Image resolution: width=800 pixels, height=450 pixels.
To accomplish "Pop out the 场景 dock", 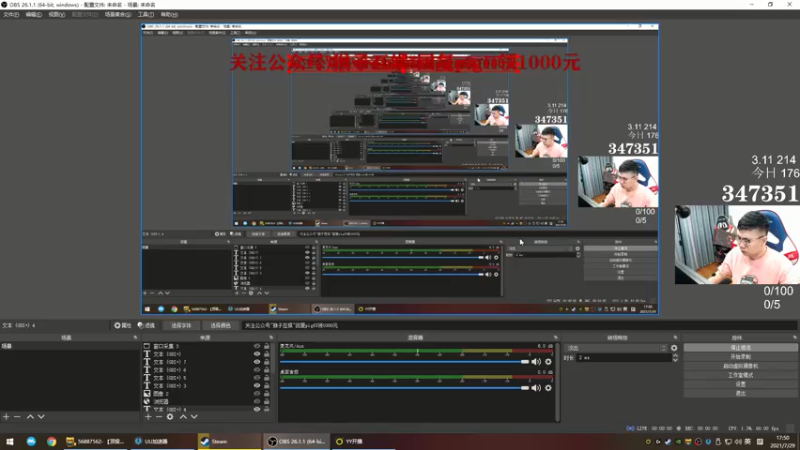I will [135, 337].
